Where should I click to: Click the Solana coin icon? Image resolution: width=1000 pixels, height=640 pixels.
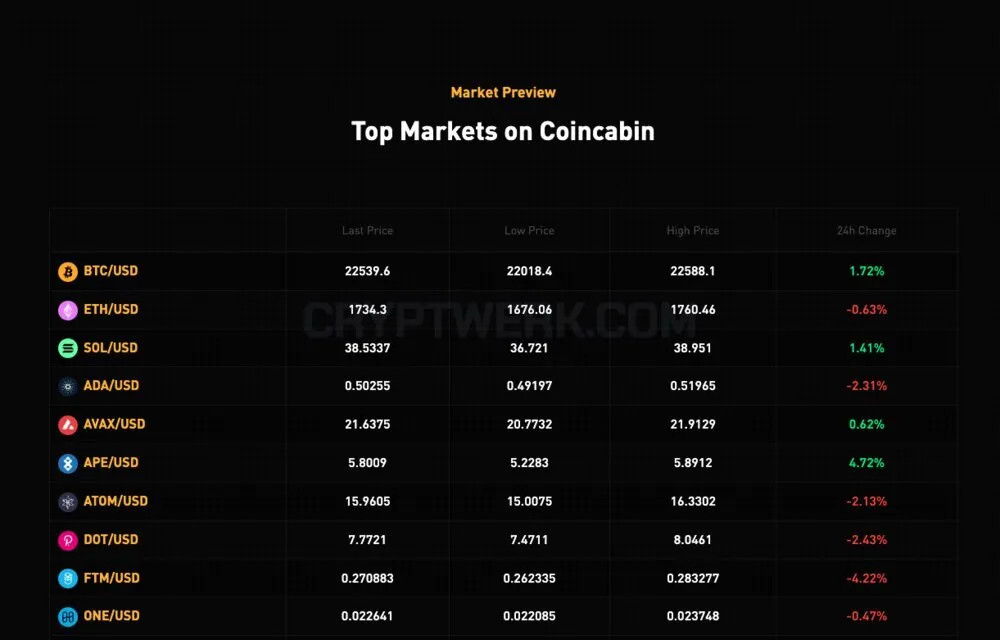tap(68, 348)
